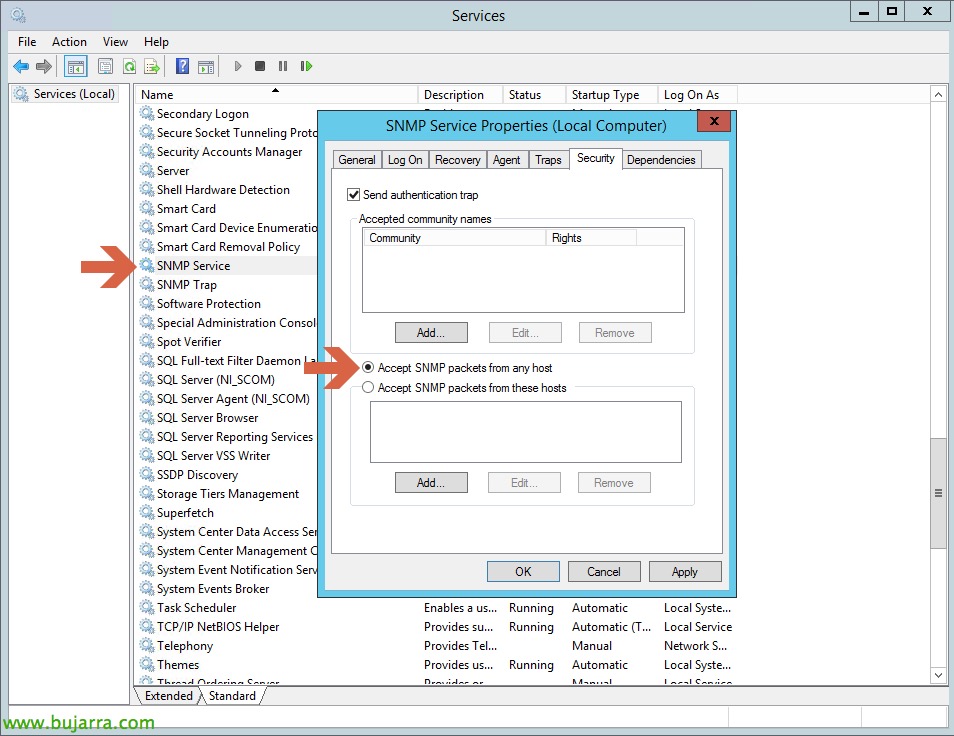
Task: Click Add under Accepted community names
Action: coord(431,333)
